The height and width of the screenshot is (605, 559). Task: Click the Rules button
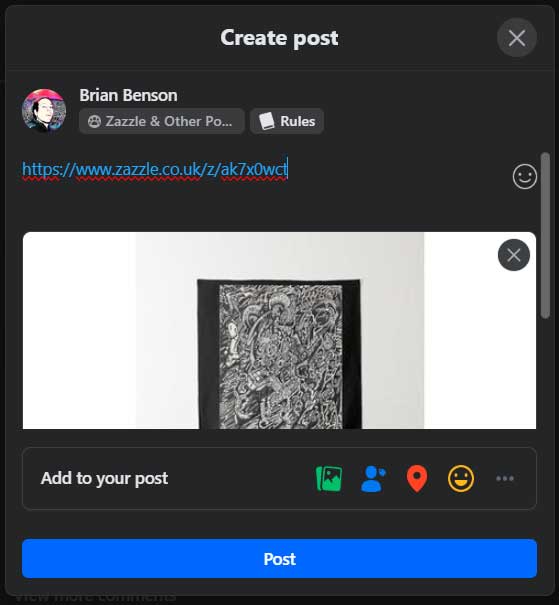tap(287, 121)
